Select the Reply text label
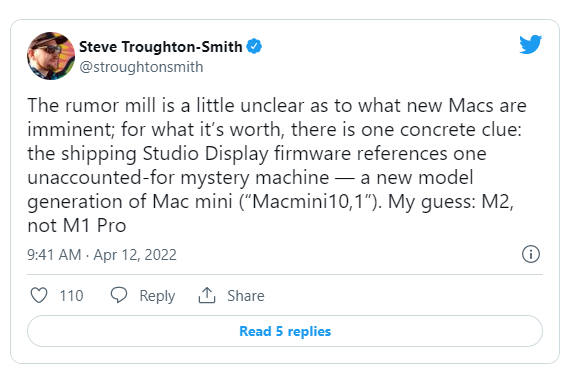This screenshot has width=571, height=372. [157, 296]
